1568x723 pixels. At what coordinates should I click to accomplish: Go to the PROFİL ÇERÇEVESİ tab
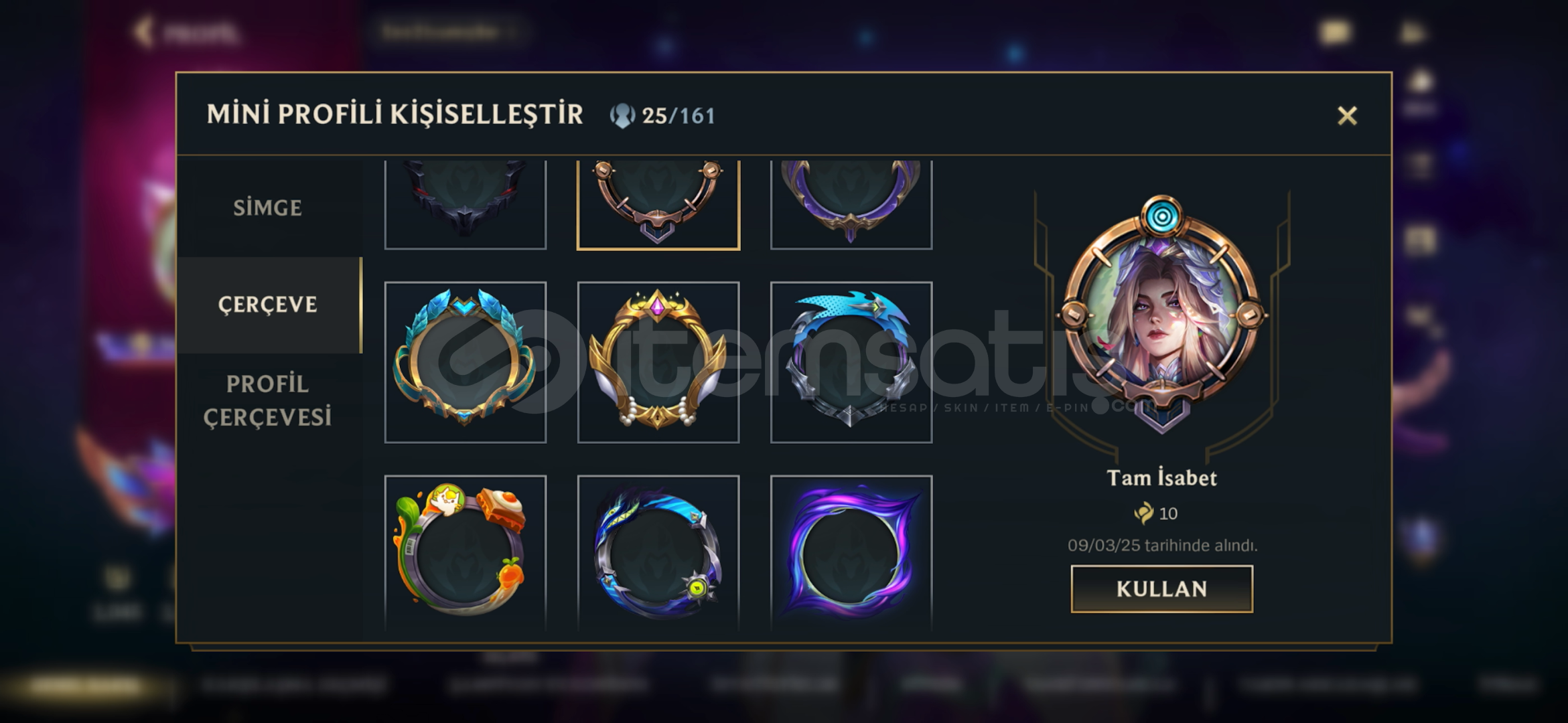click(x=268, y=400)
